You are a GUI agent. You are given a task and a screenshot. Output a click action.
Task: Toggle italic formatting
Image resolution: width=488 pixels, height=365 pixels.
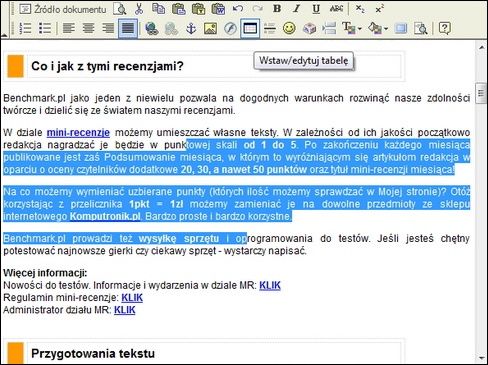pos(296,9)
